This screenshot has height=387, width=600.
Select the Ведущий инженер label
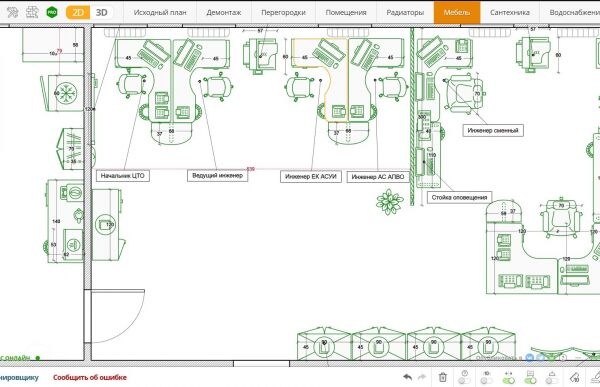click(217, 175)
